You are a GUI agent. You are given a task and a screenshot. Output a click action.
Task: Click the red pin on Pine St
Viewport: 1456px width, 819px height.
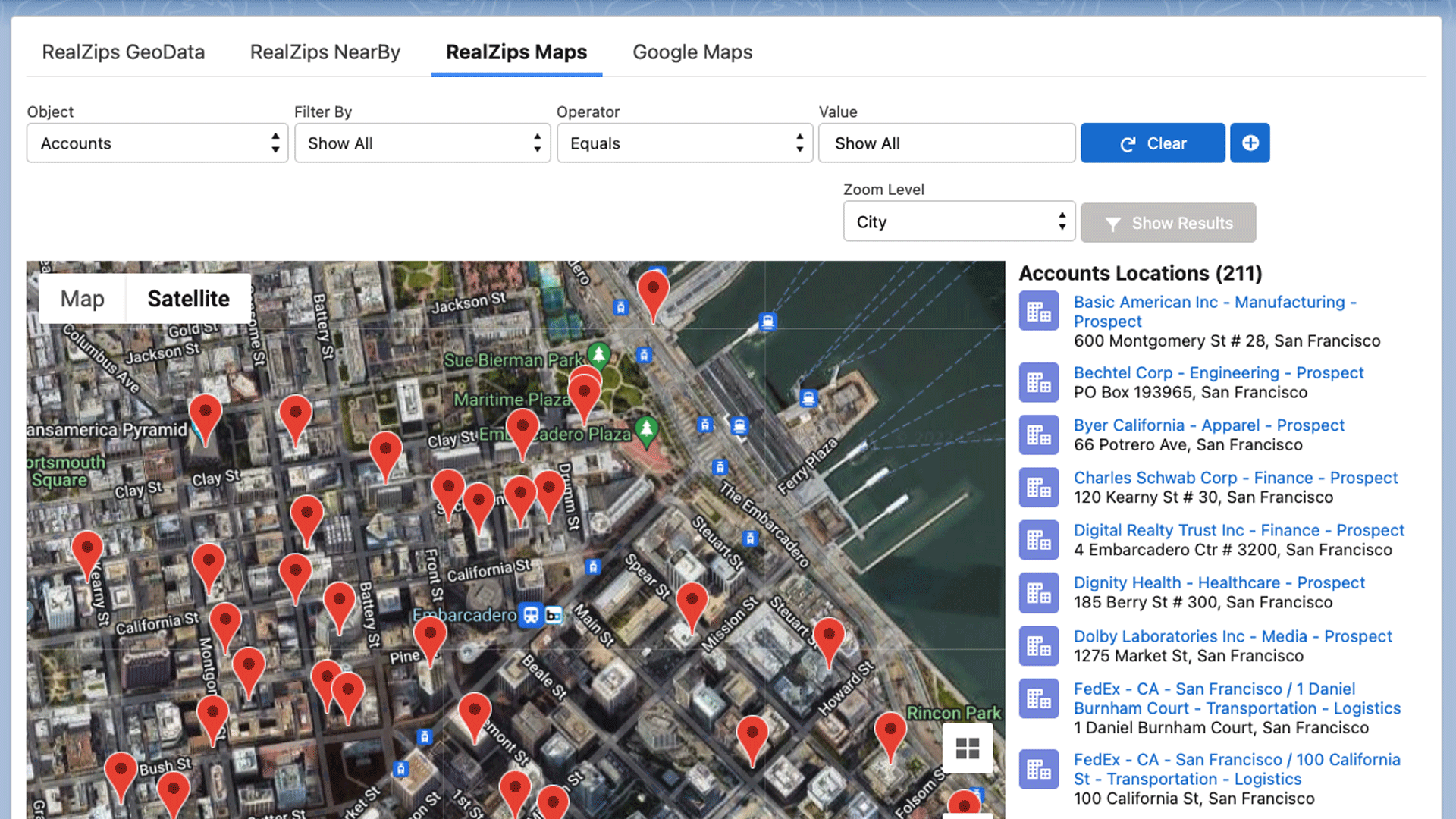point(430,638)
